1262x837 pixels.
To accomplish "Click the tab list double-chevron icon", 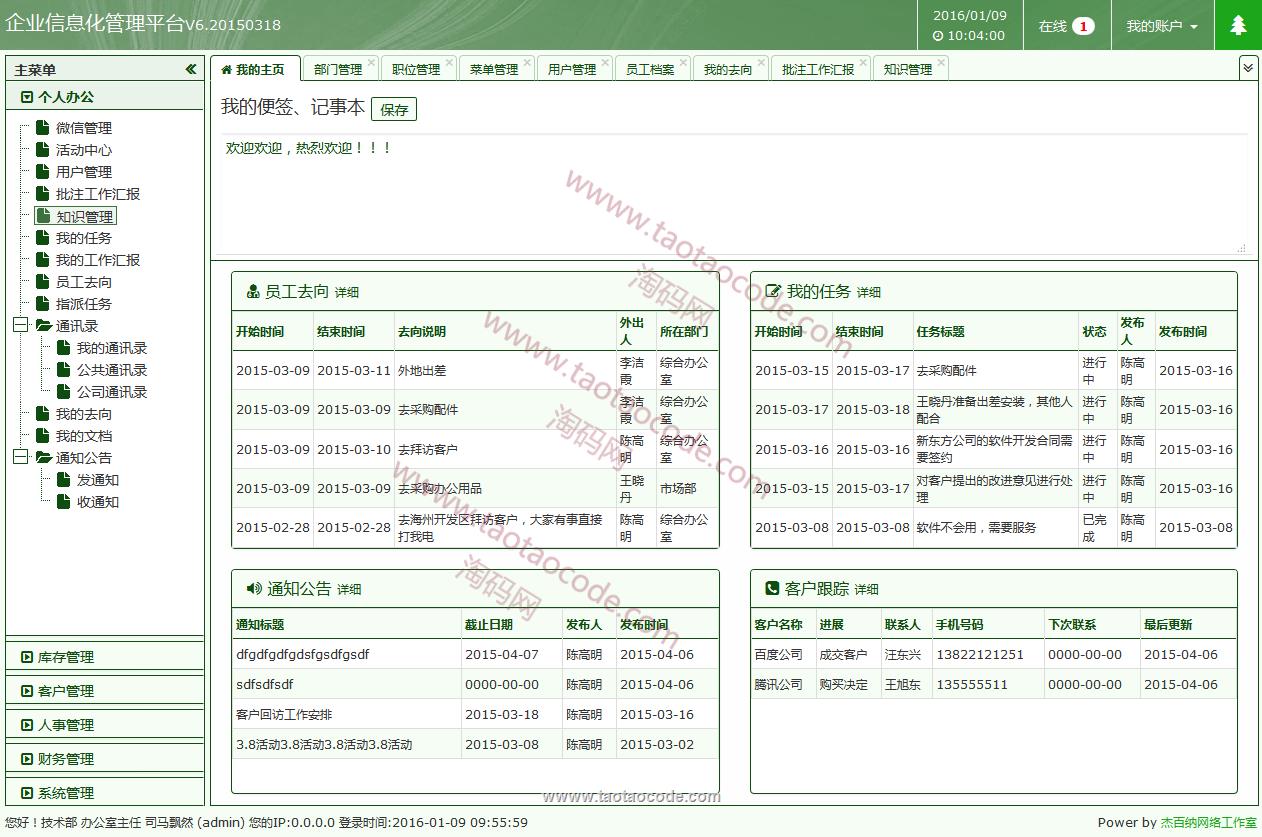I will tap(1248, 67).
